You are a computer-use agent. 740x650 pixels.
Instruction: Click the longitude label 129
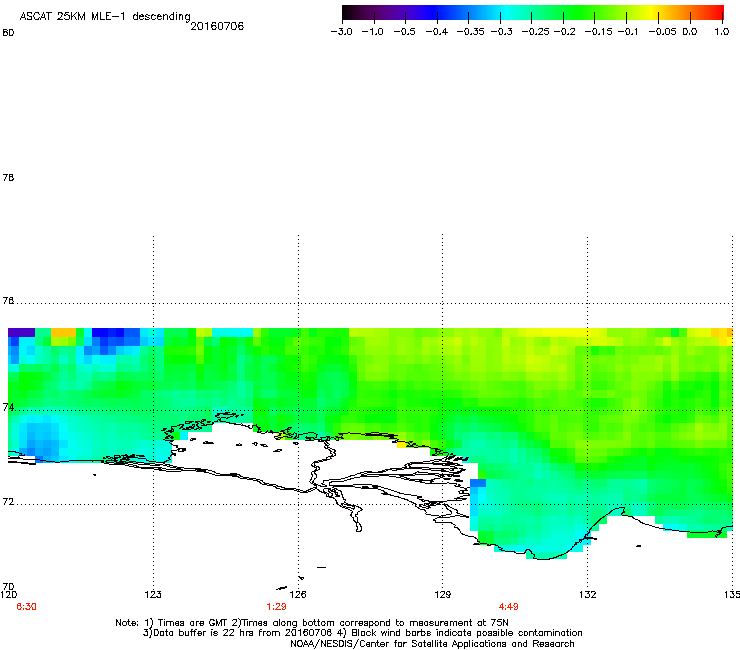[x=443, y=594]
